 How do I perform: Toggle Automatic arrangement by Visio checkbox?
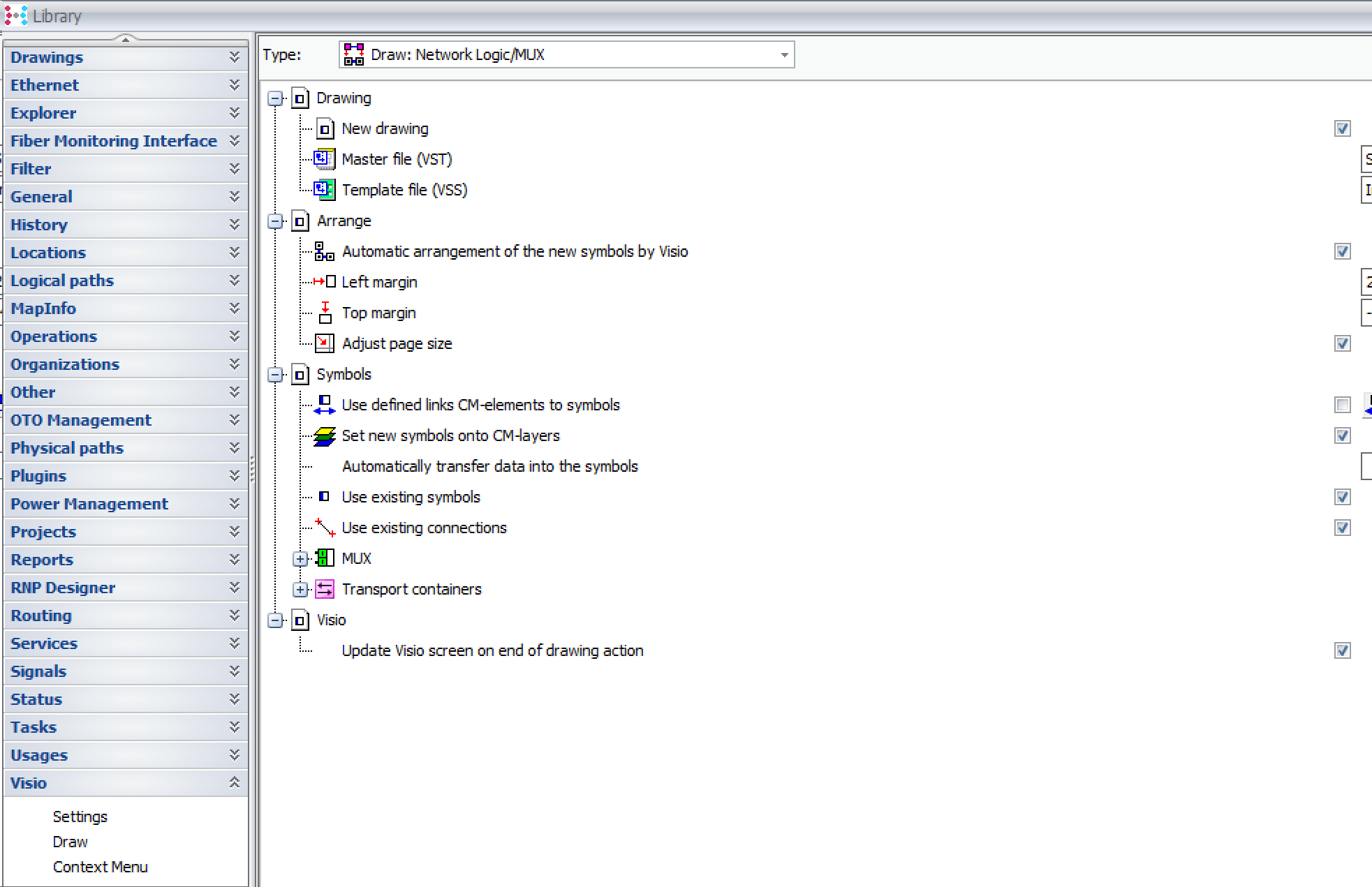1342,251
